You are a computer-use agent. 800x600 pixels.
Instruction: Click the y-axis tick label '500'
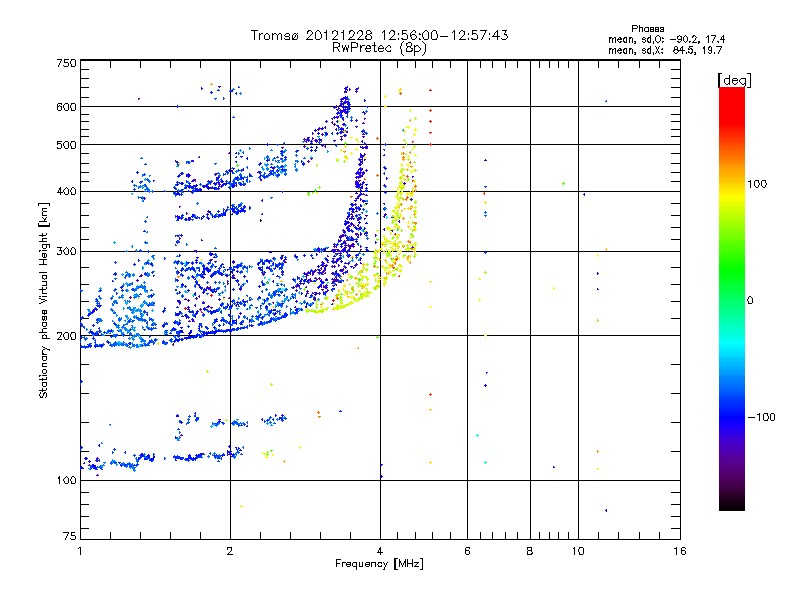[66, 145]
